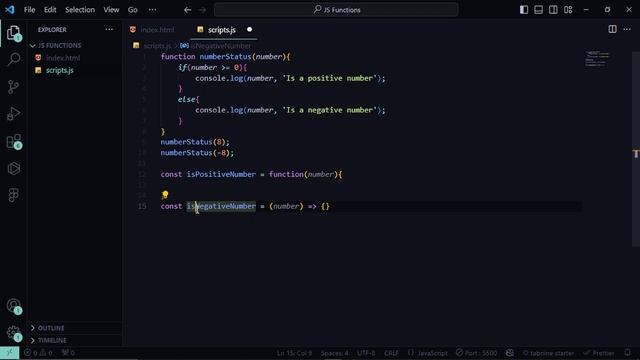Click the lightbulb code action icon
Image resolution: width=640 pixels, height=360 pixels.
pos(165,195)
